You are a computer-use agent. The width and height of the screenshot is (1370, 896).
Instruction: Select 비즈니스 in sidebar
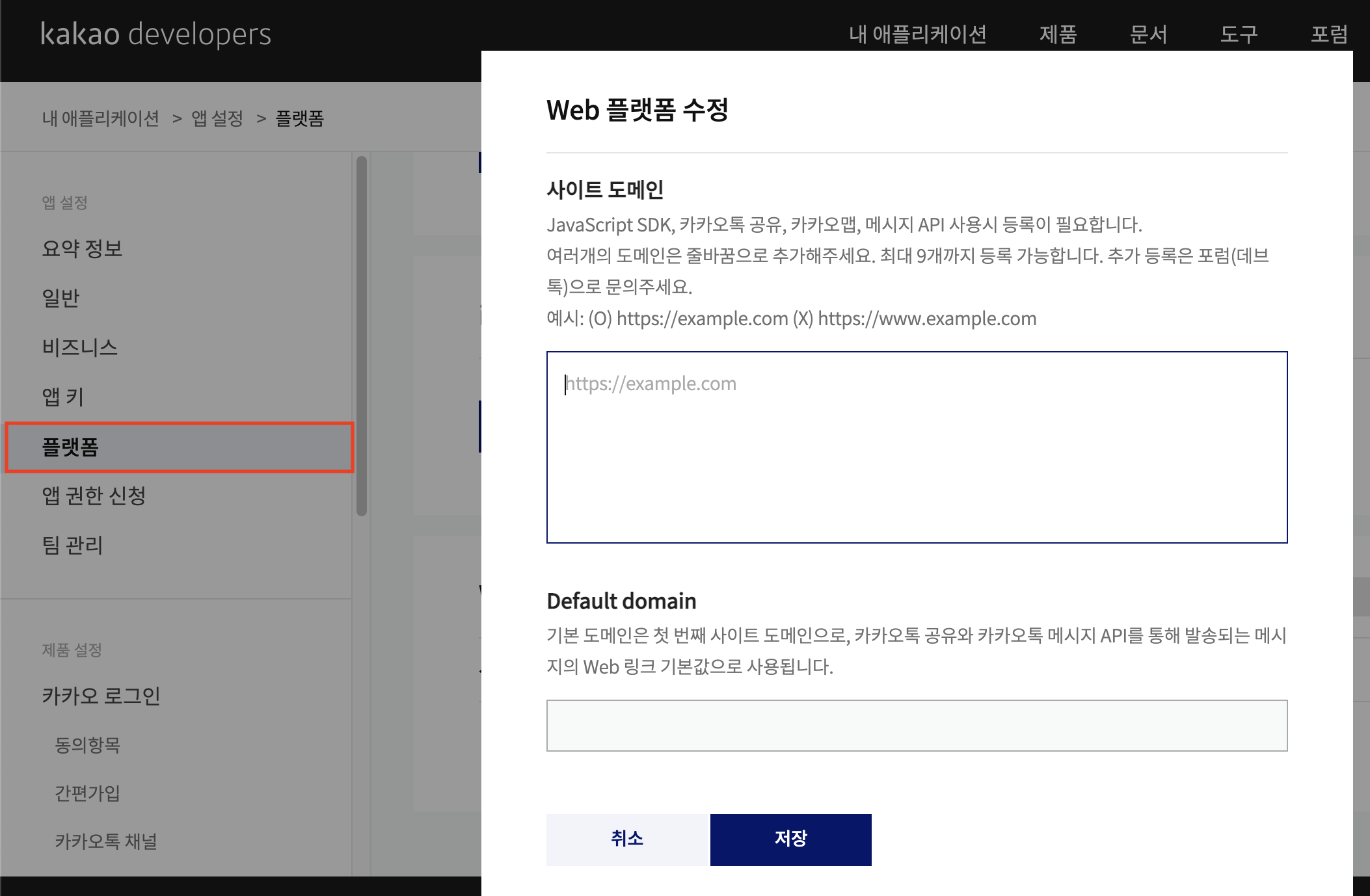(79, 347)
